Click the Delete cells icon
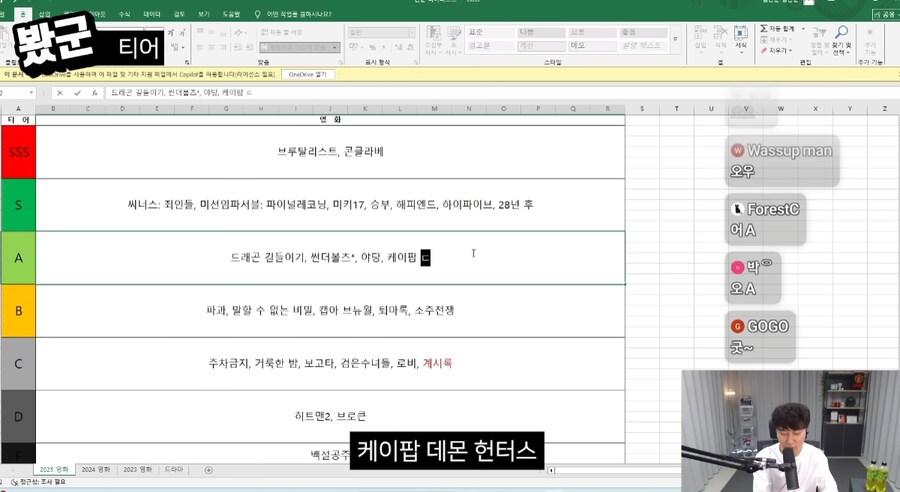This screenshot has width=900, height=492. 720,32
